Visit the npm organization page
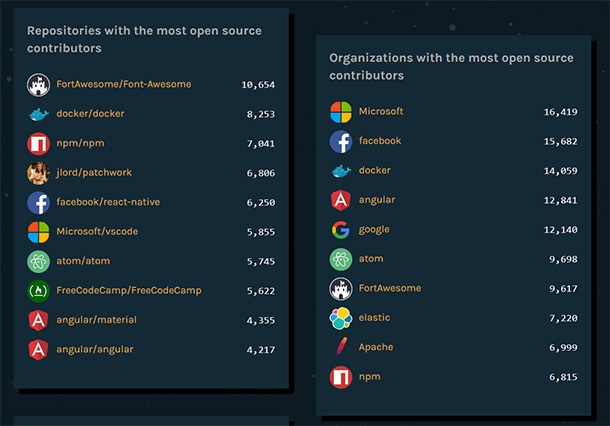Viewport: 610px width, 426px height. pos(370,377)
